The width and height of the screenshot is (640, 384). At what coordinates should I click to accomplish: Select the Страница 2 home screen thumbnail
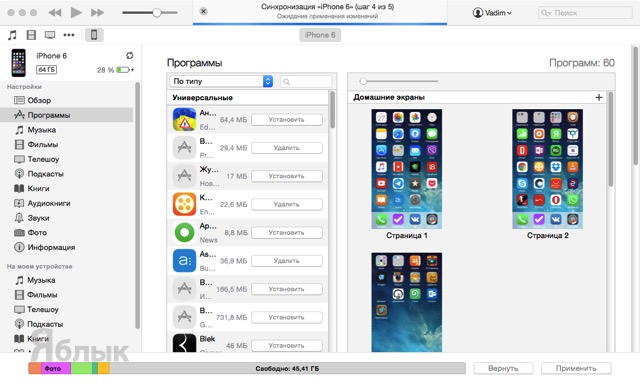(x=547, y=169)
